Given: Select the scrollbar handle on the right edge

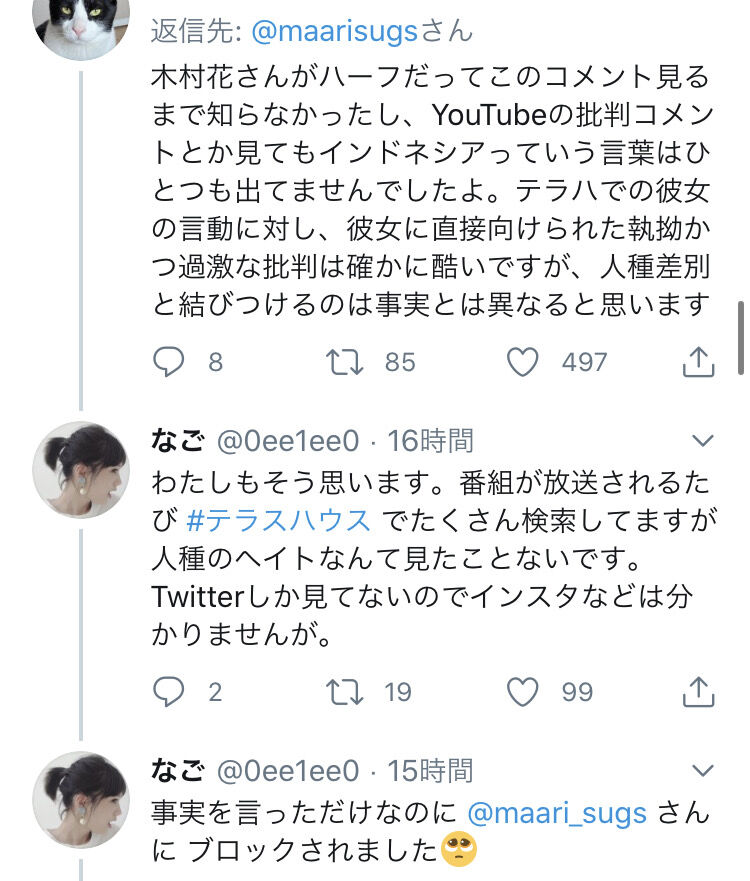Looking at the screenshot, I should 741,338.
